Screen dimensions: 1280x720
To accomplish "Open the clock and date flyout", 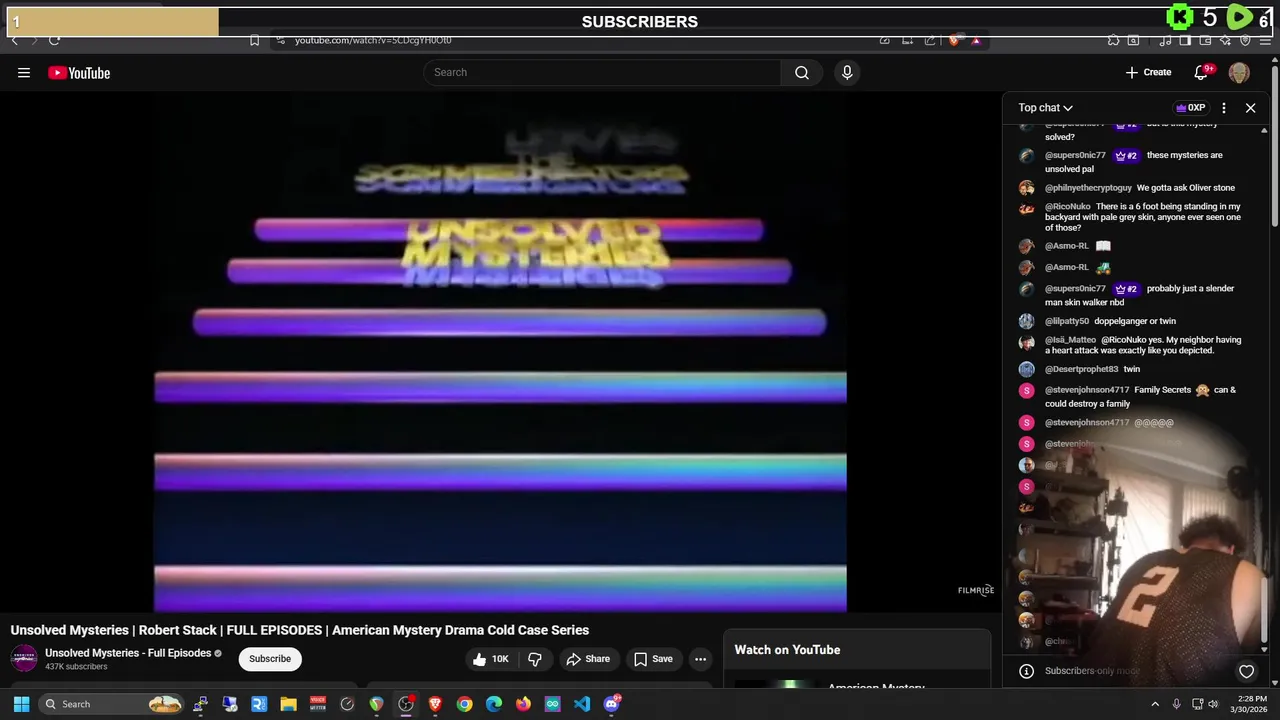I will [1249, 704].
